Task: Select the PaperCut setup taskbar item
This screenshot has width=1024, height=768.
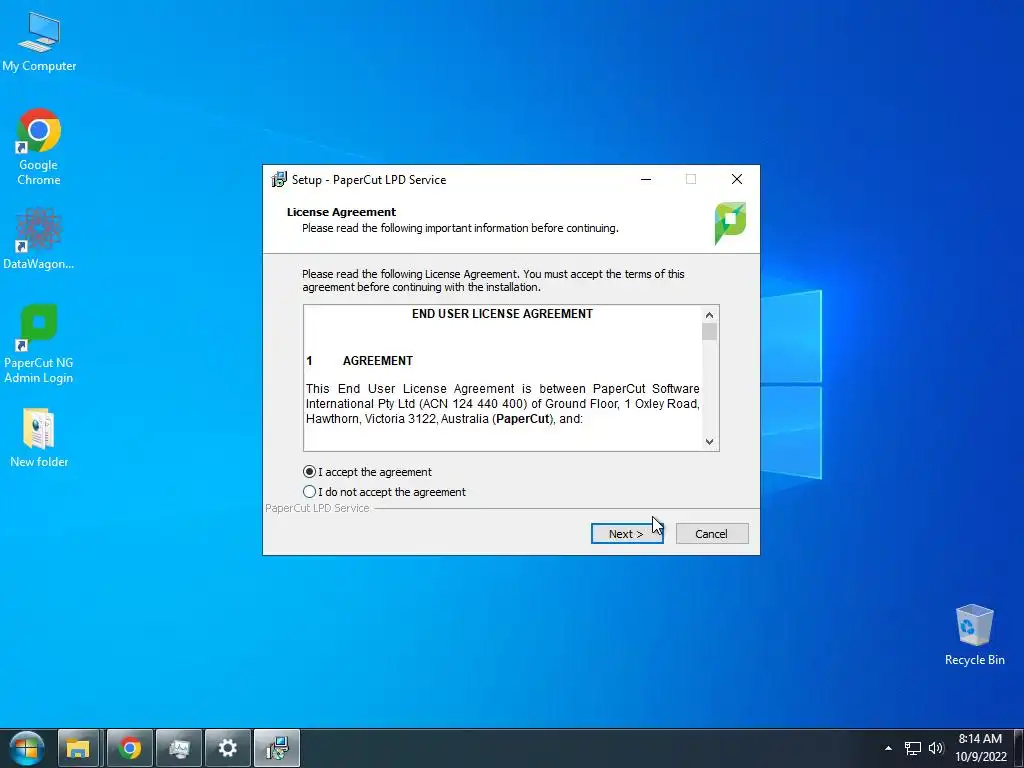Action: tap(277, 748)
